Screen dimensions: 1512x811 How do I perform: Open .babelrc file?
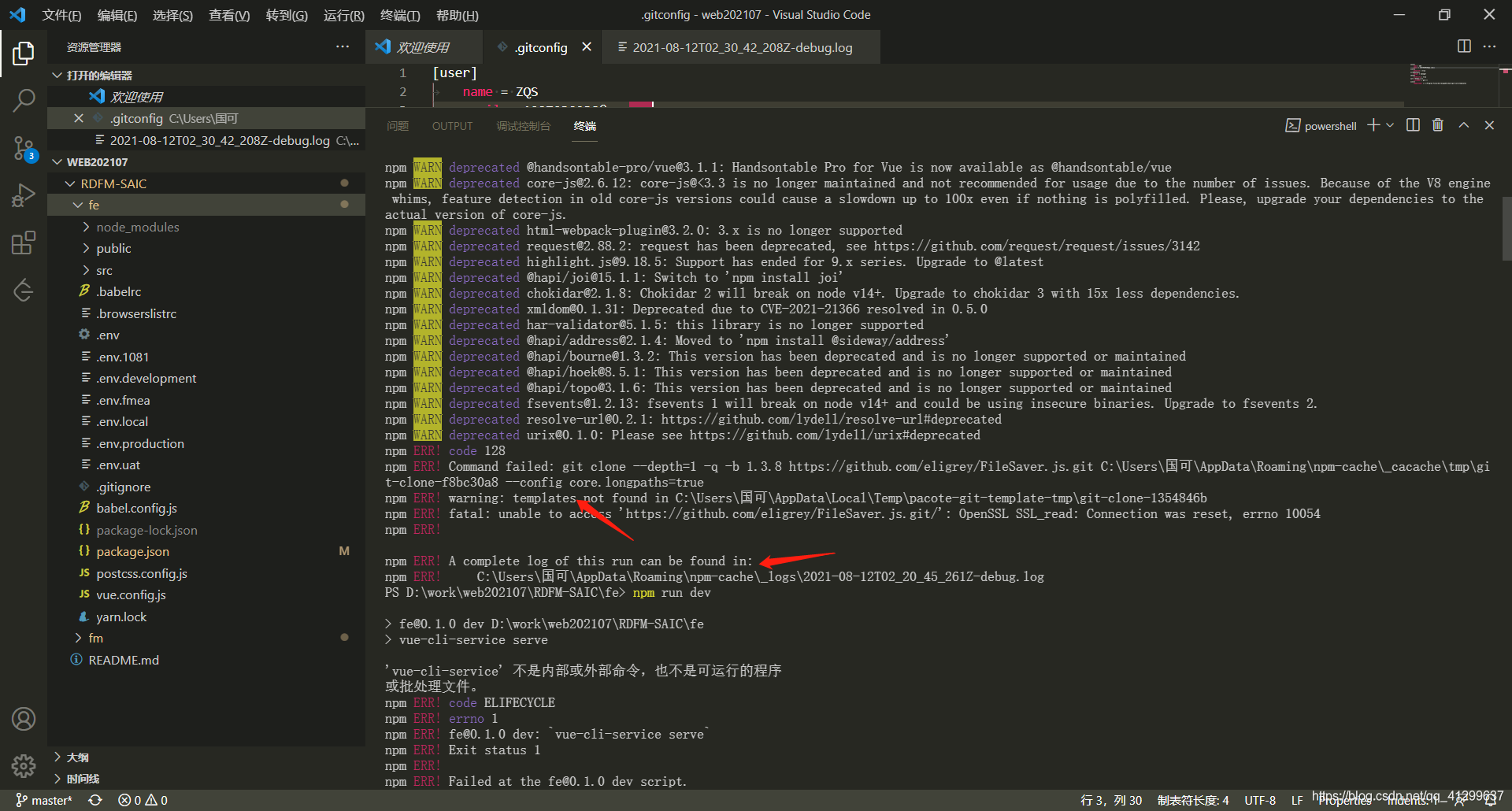click(206, 291)
